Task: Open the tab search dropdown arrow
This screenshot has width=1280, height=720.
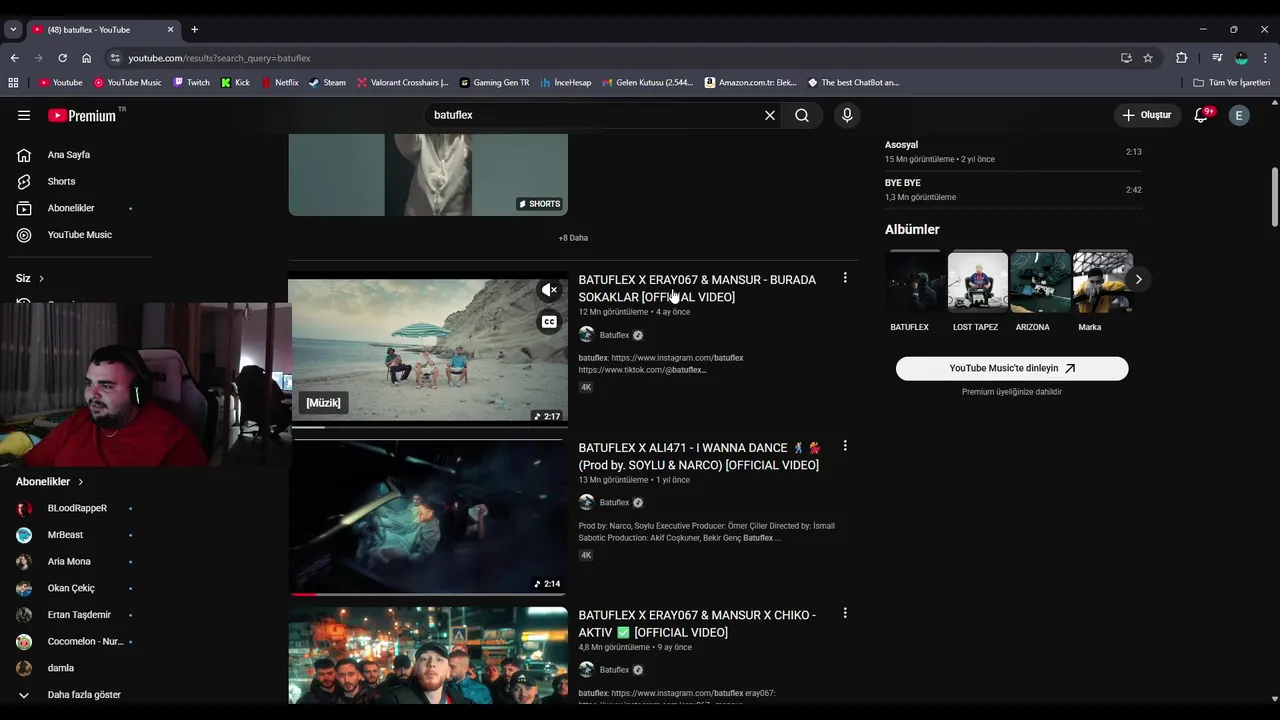Action: (13, 29)
